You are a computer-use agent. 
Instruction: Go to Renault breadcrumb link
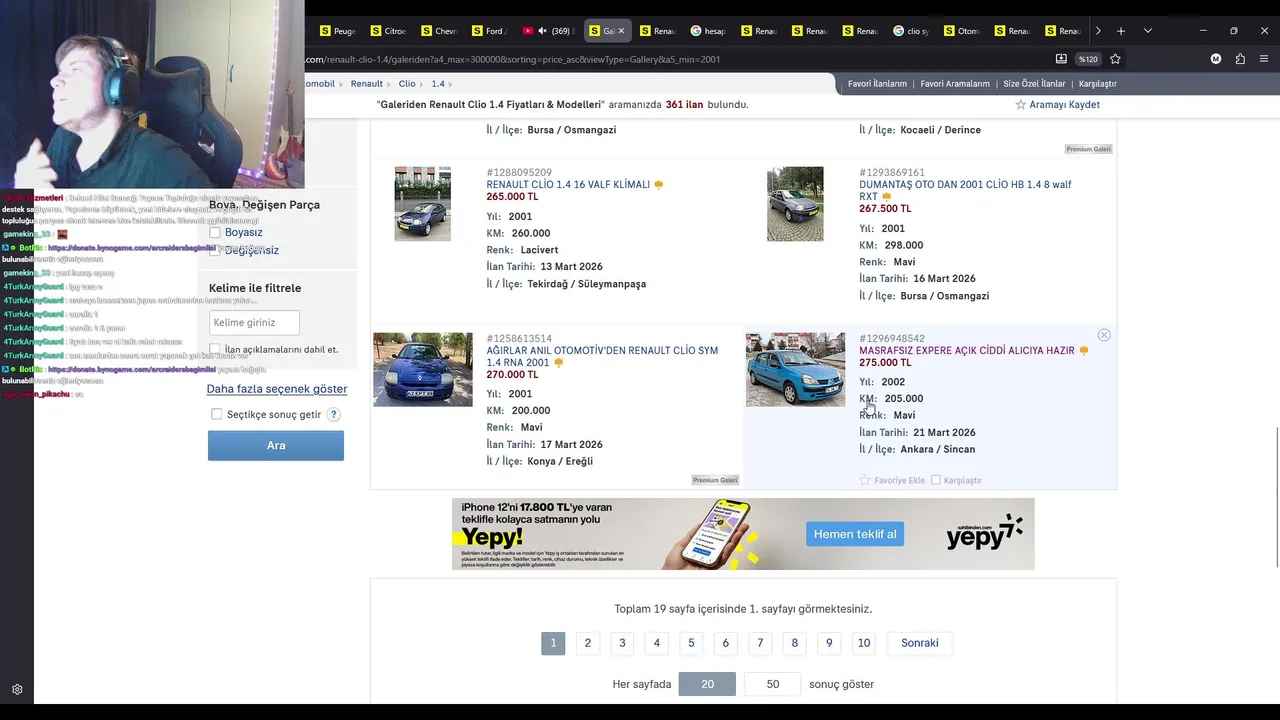(x=367, y=84)
